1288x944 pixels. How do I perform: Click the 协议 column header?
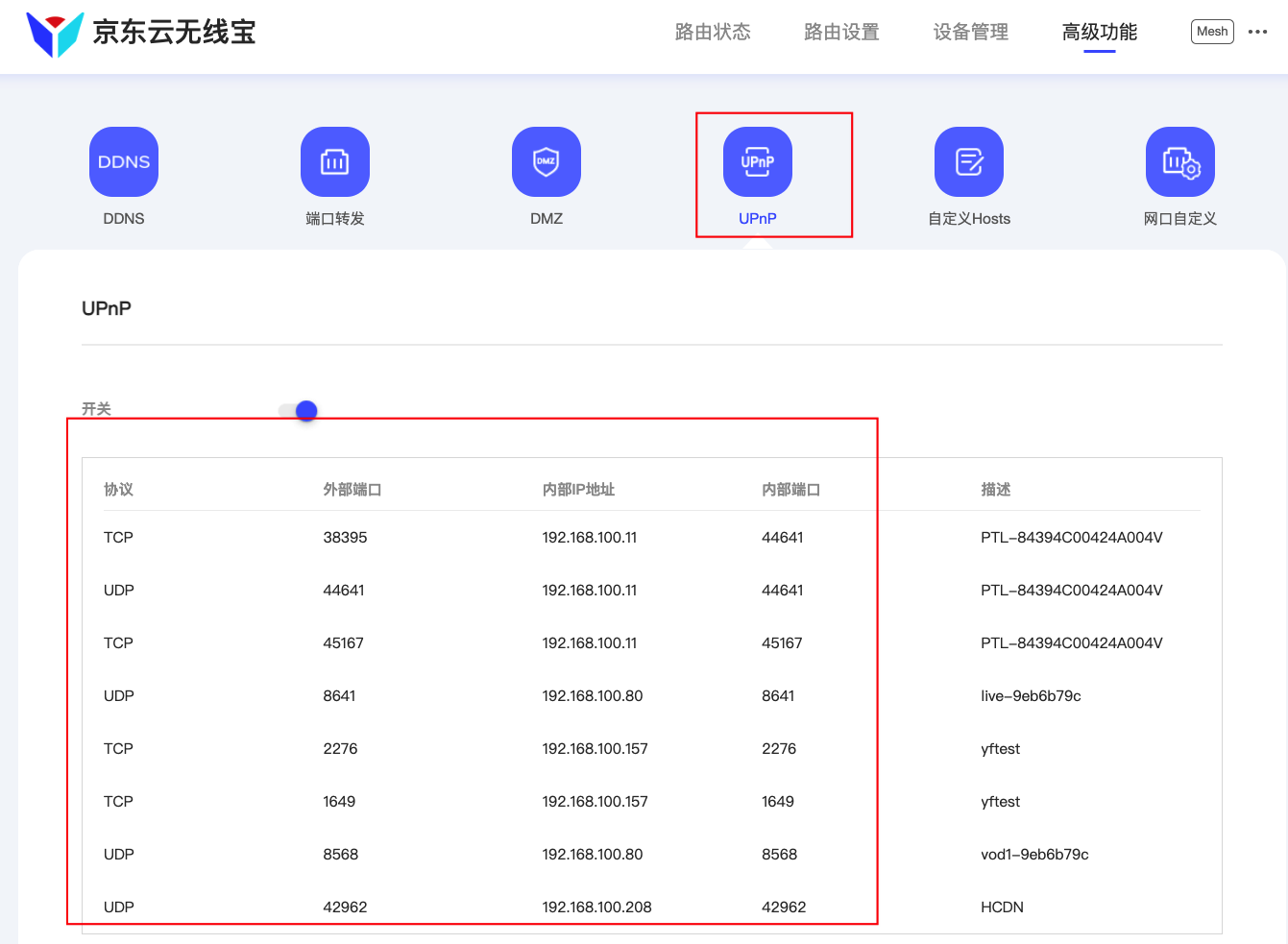118,490
